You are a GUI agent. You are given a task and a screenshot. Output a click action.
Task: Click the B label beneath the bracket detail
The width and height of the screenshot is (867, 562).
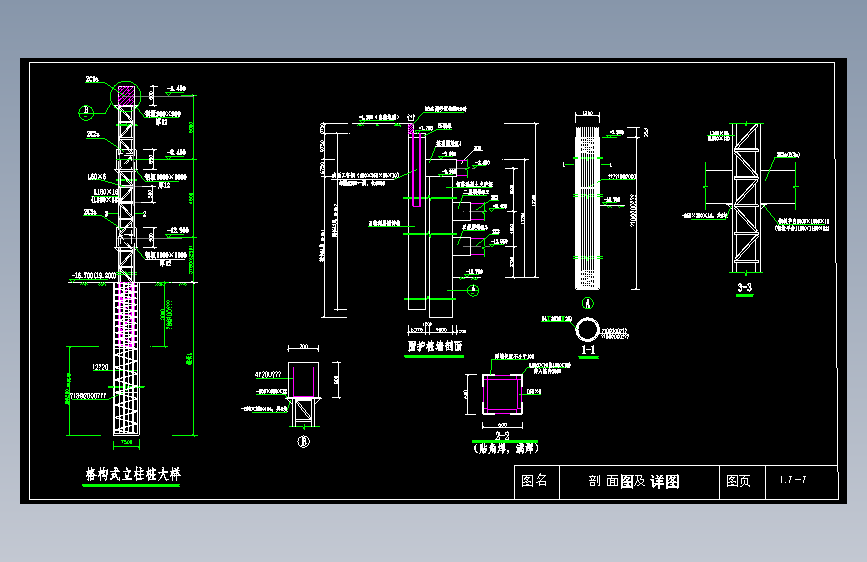point(303,441)
